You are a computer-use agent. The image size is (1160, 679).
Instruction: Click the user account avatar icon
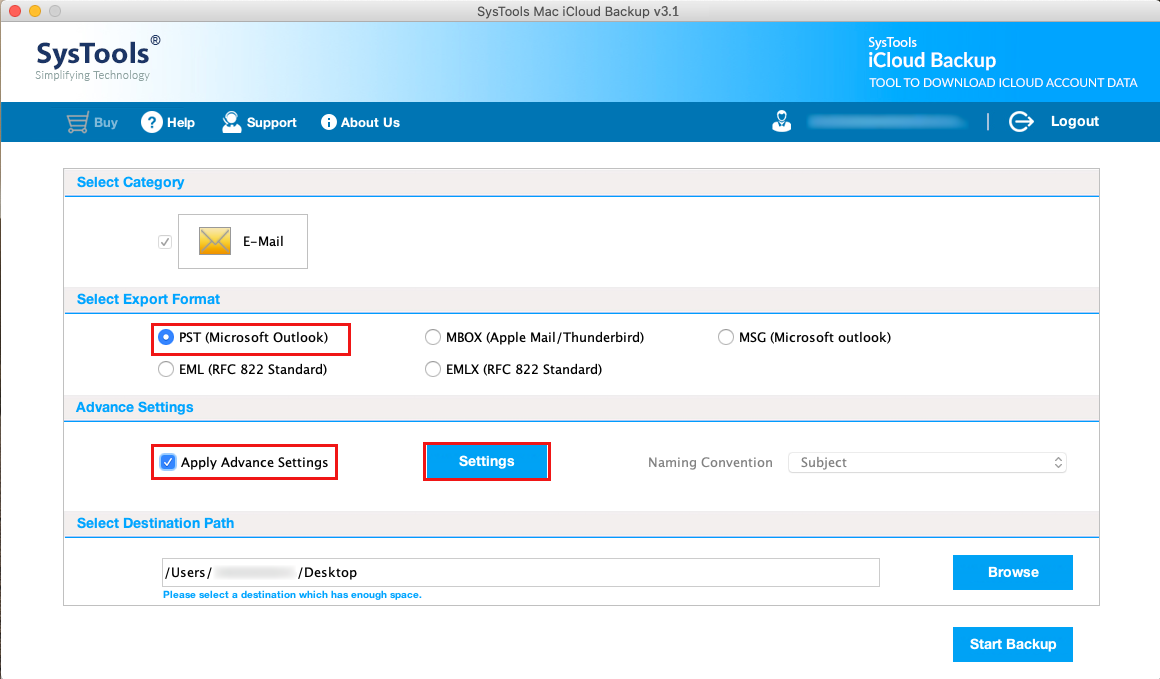[x=781, y=121]
